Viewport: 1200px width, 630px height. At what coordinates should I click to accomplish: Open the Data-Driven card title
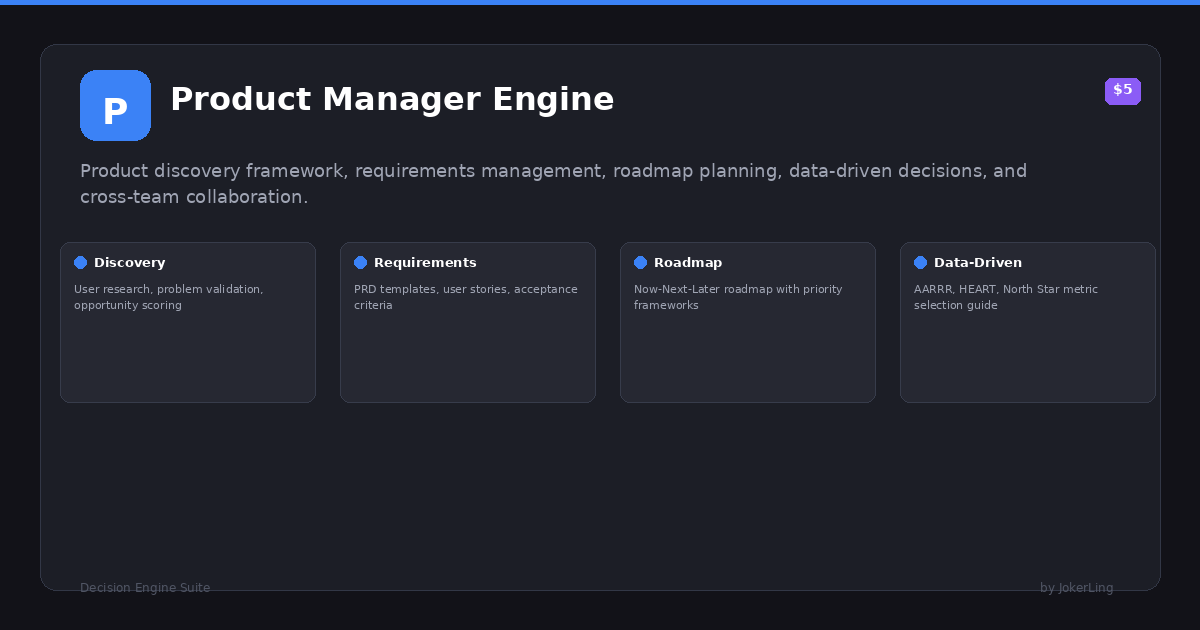978,263
